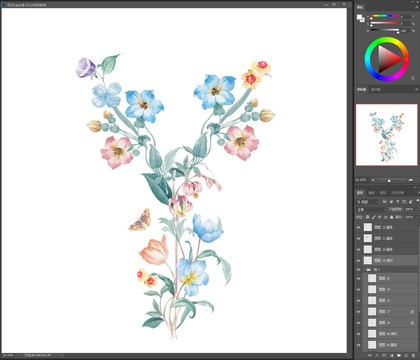Switch to the History tab
The width and height of the screenshot is (420, 360).
tap(397, 193)
